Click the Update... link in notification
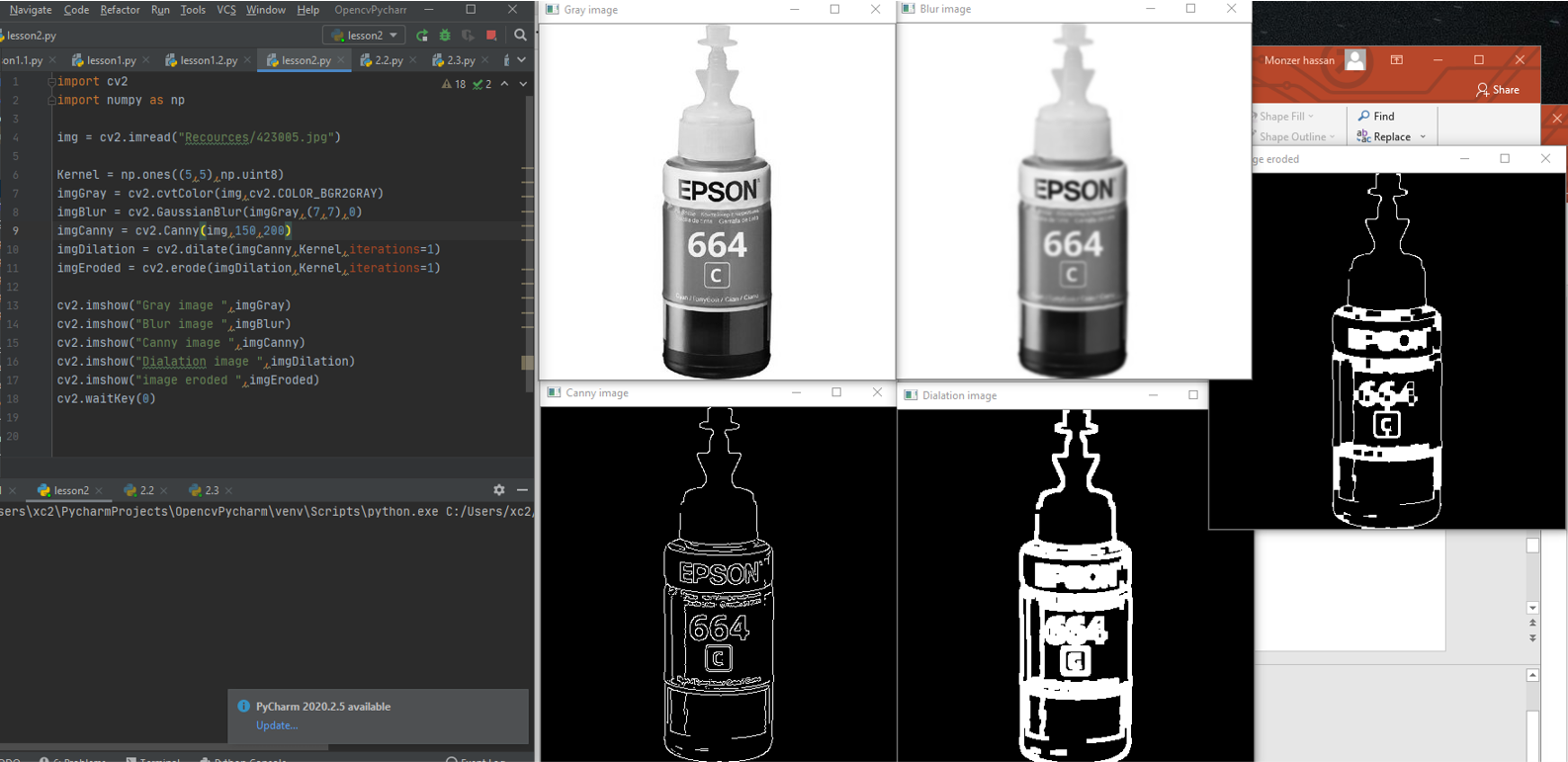The image size is (1568, 762). 277,725
